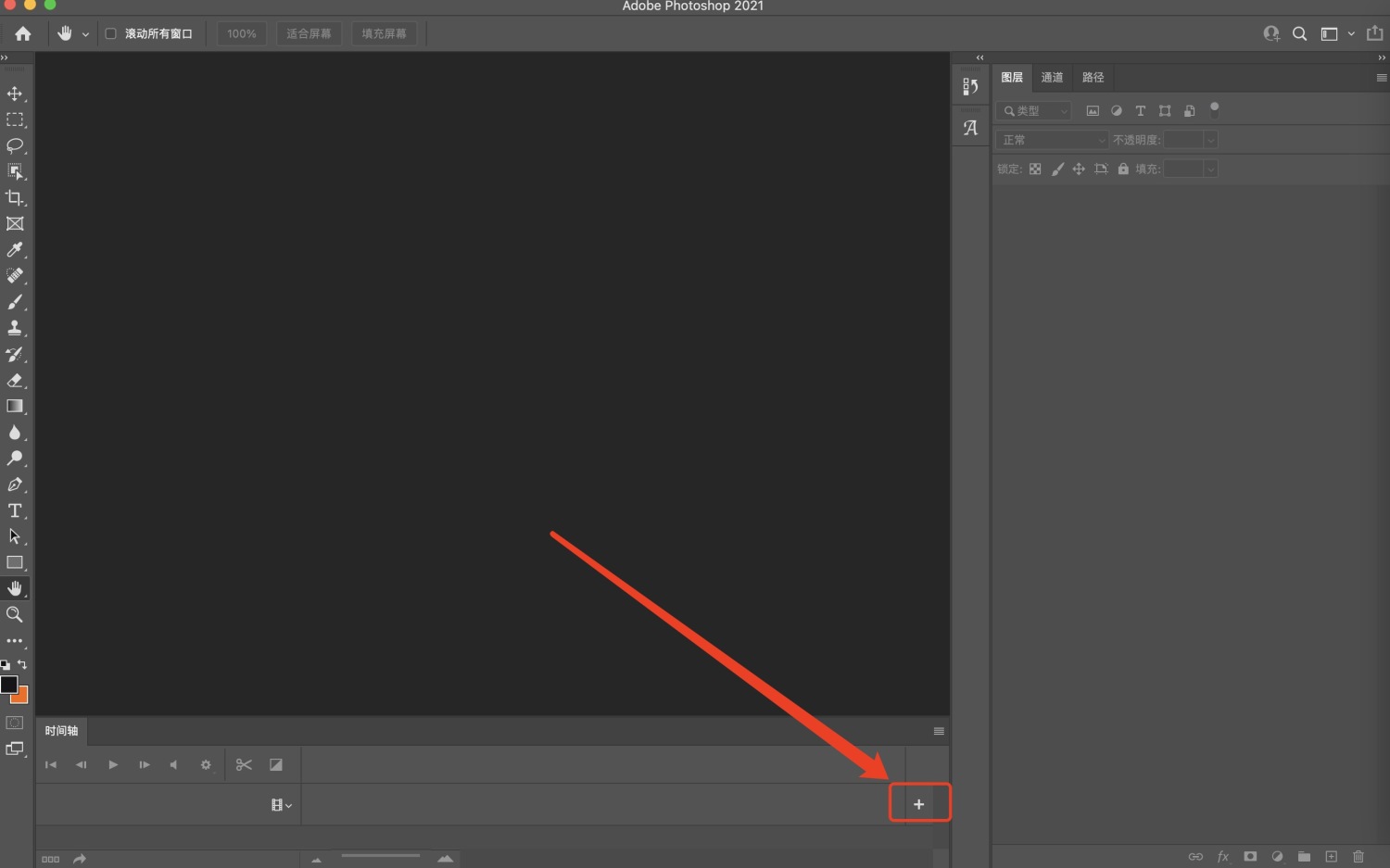This screenshot has width=1390, height=868.
Task: Select the Horizontal Type tool
Action: [15, 510]
